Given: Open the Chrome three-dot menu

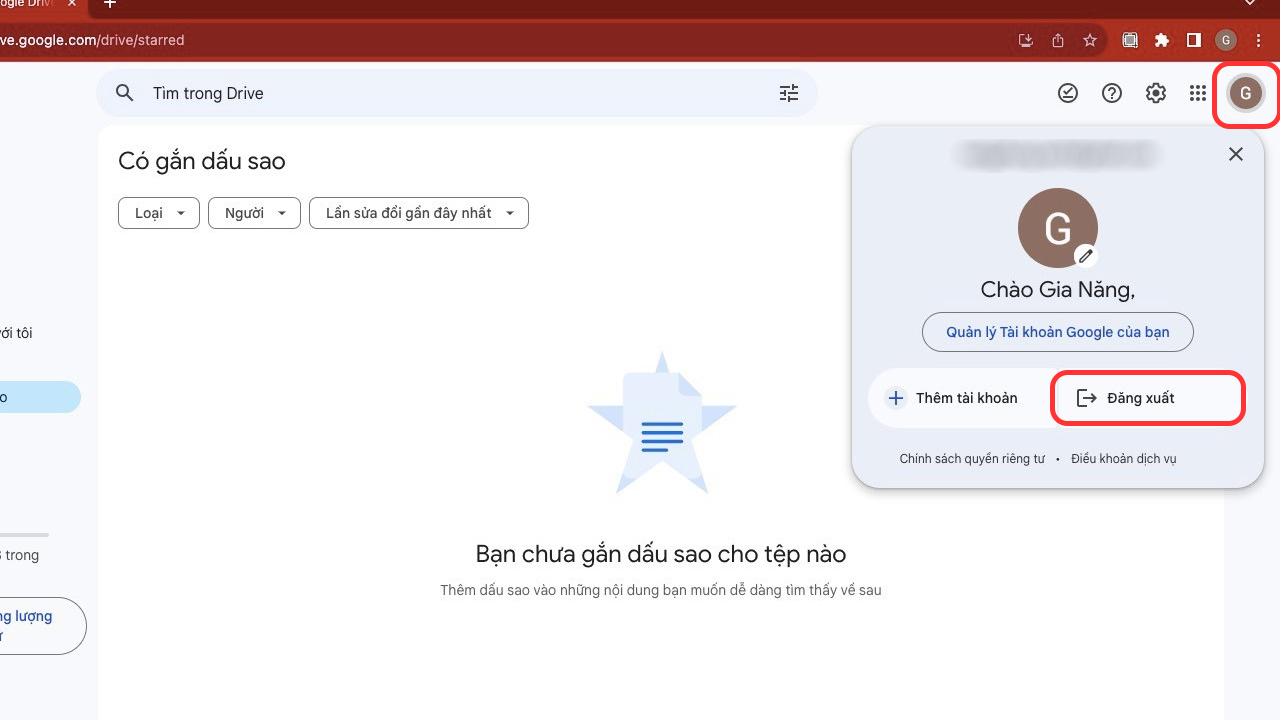Looking at the screenshot, I should point(1259,41).
